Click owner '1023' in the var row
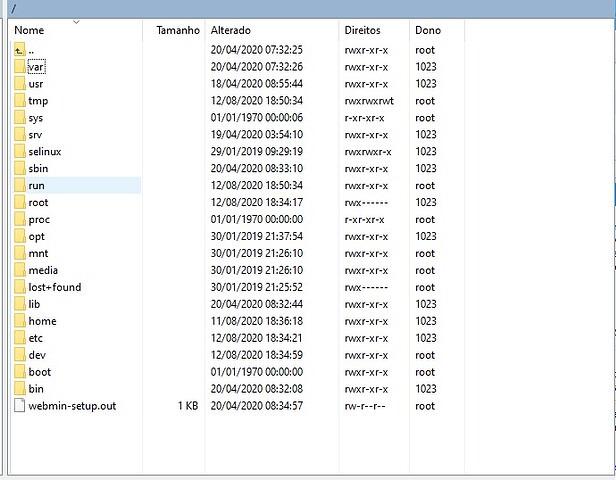Screen dimensions: 616x480 click(426, 67)
